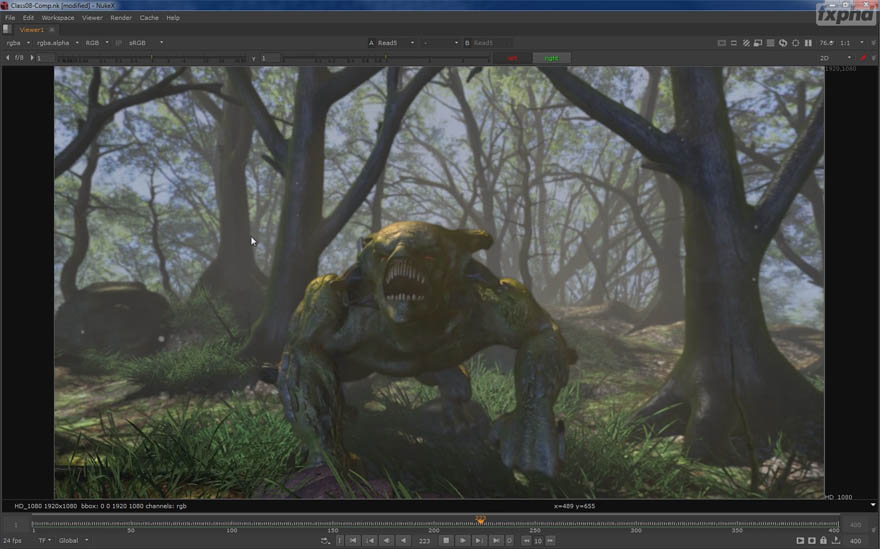Open the Help menu
Image resolution: width=880 pixels, height=549 pixels.
click(x=173, y=18)
